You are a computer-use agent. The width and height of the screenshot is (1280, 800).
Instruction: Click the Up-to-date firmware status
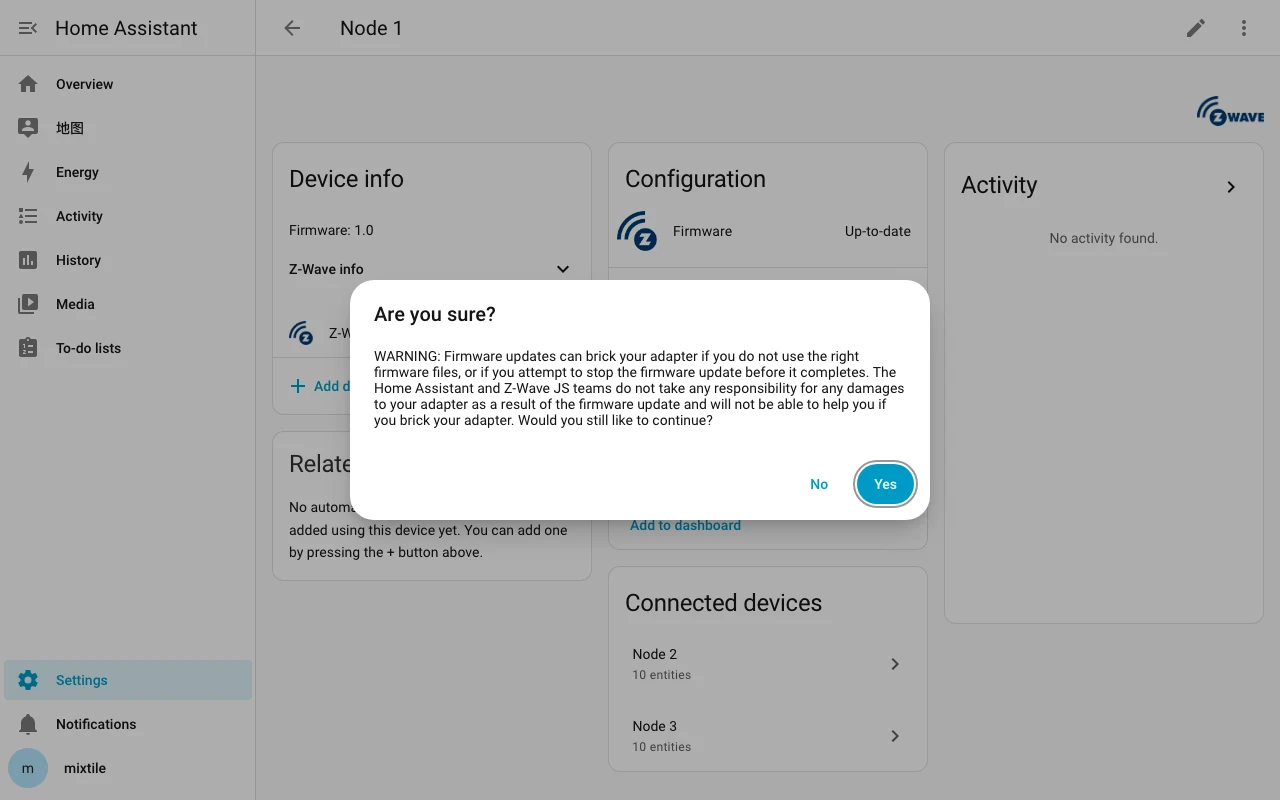coord(877,231)
